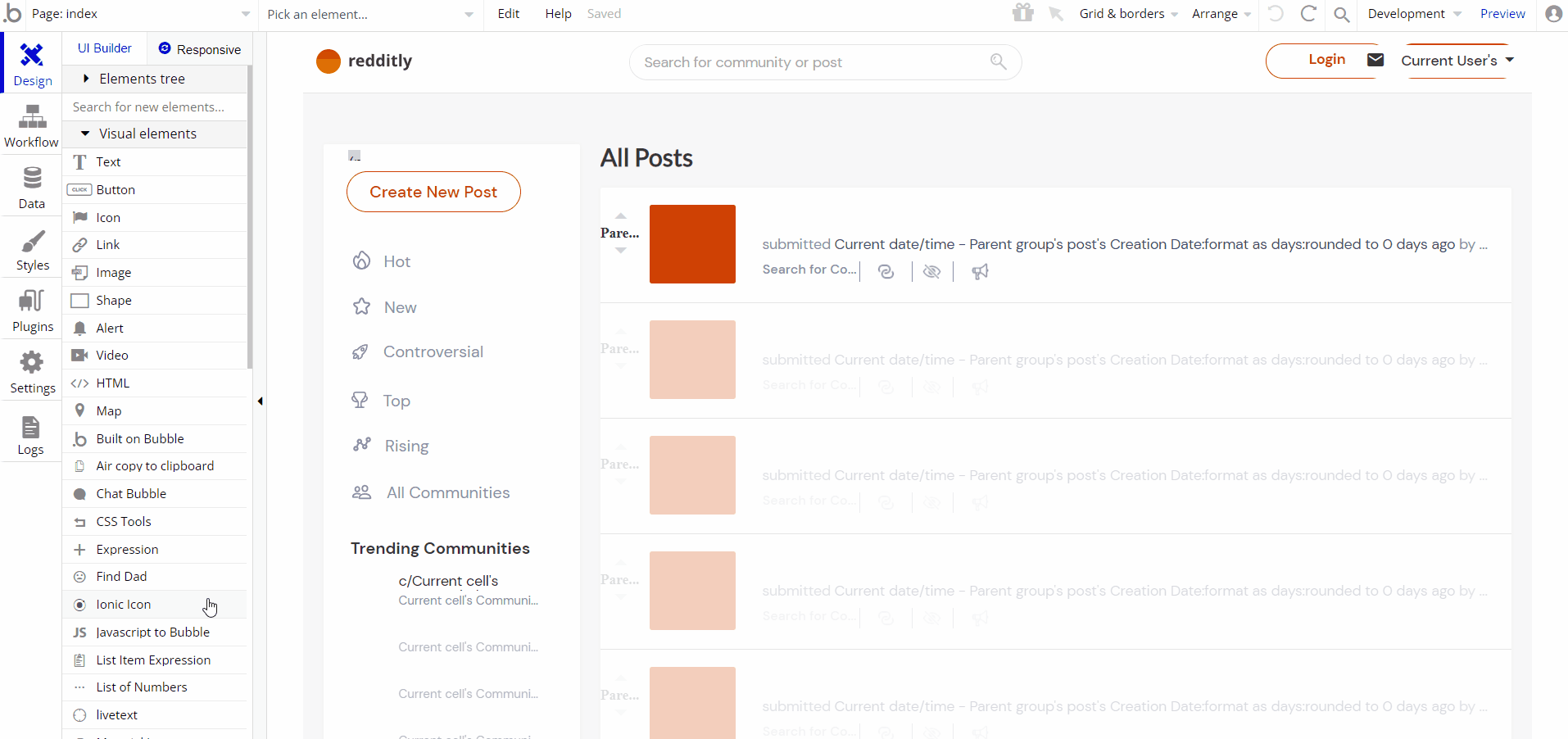
Task: Click the search magnifier in top toolbar
Action: pos(1341,14)
